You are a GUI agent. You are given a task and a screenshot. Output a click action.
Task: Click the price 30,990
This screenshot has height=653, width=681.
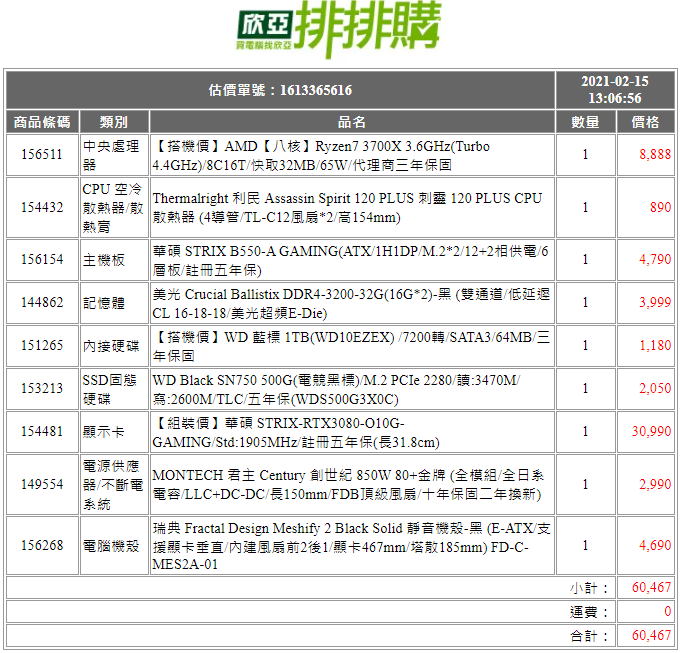pos(651,431)
